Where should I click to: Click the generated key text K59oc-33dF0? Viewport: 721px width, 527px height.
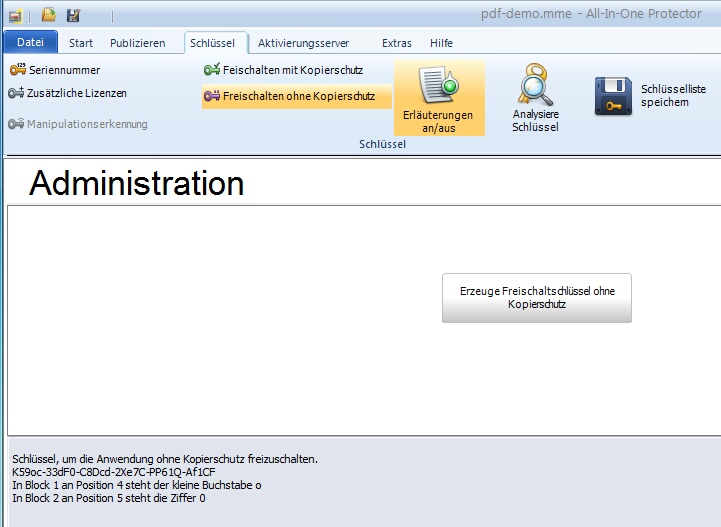point(114,472)
